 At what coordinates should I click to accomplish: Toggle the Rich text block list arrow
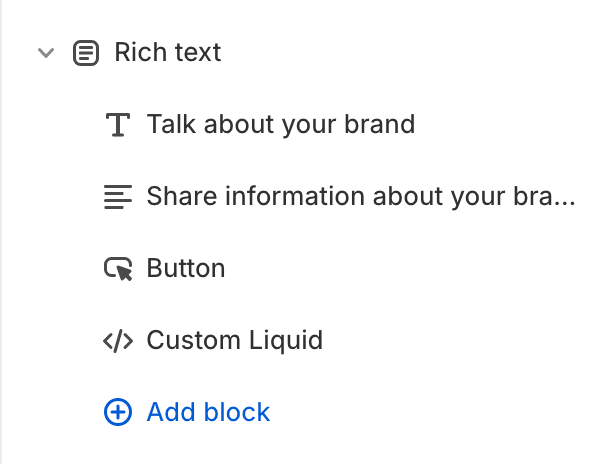tap(46, 53)
